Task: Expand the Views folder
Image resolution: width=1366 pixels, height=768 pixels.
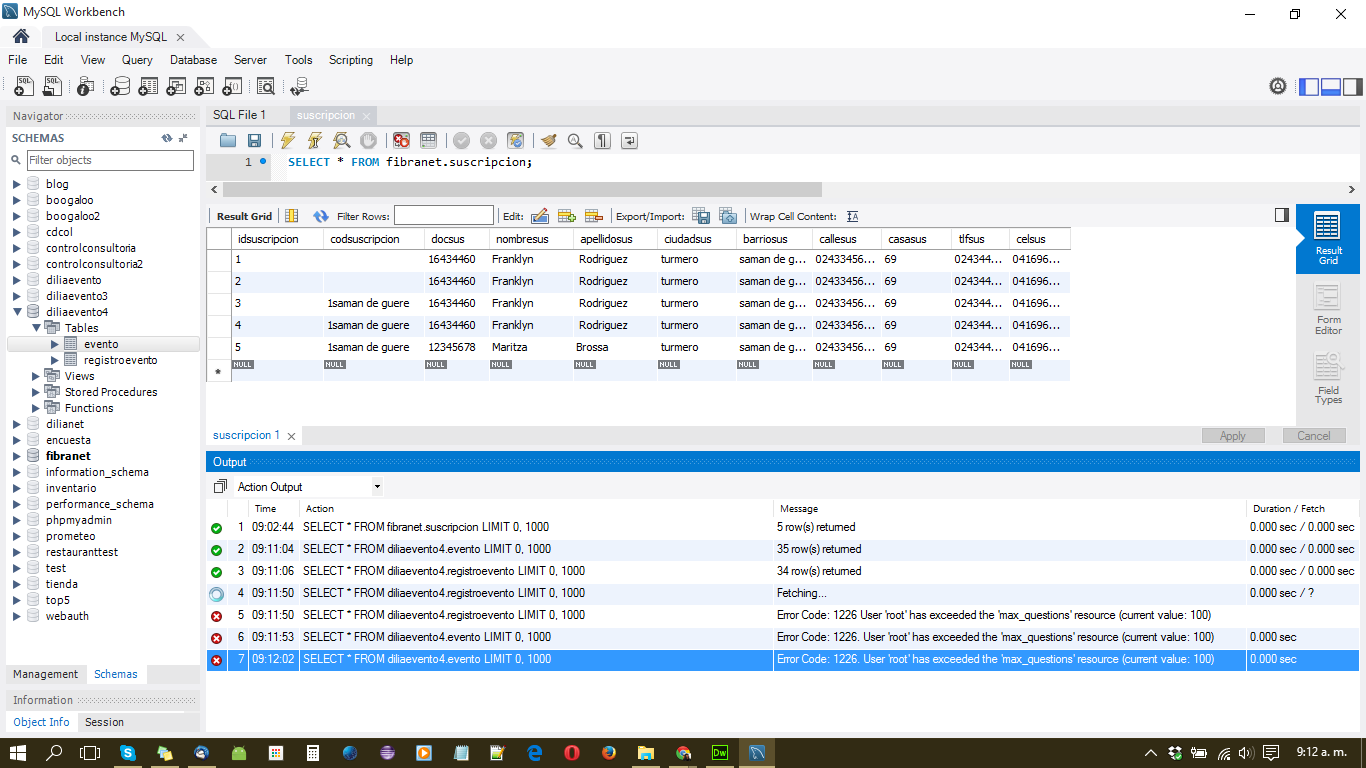Action: tap(36, 376)
